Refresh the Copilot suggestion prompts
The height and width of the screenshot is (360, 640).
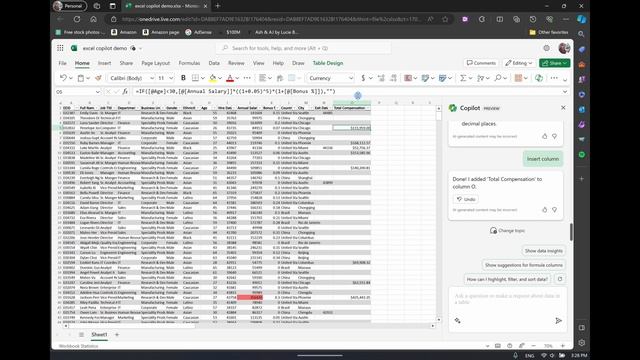pyautogui.click(x=560, y=279)
